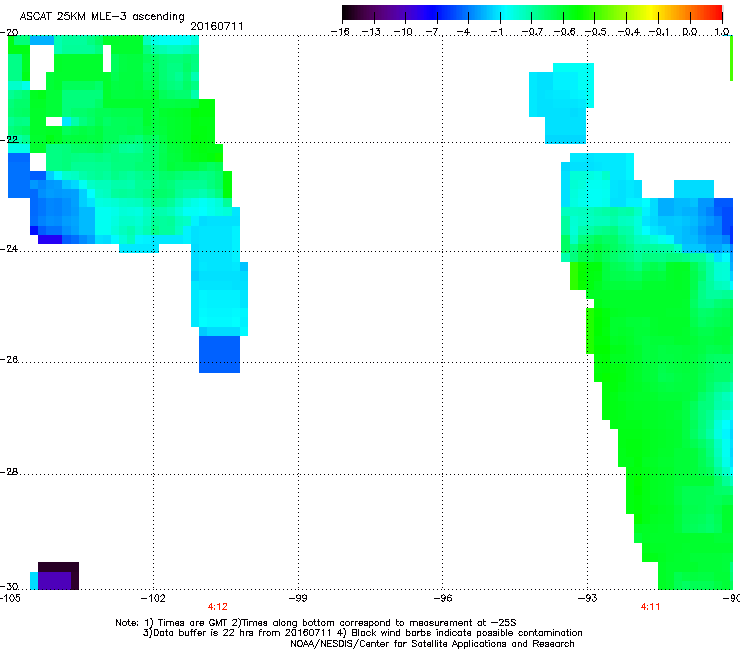Select the date label "20160711" under the title
Screen dimensions: 740x650
(x=217, y=26)
